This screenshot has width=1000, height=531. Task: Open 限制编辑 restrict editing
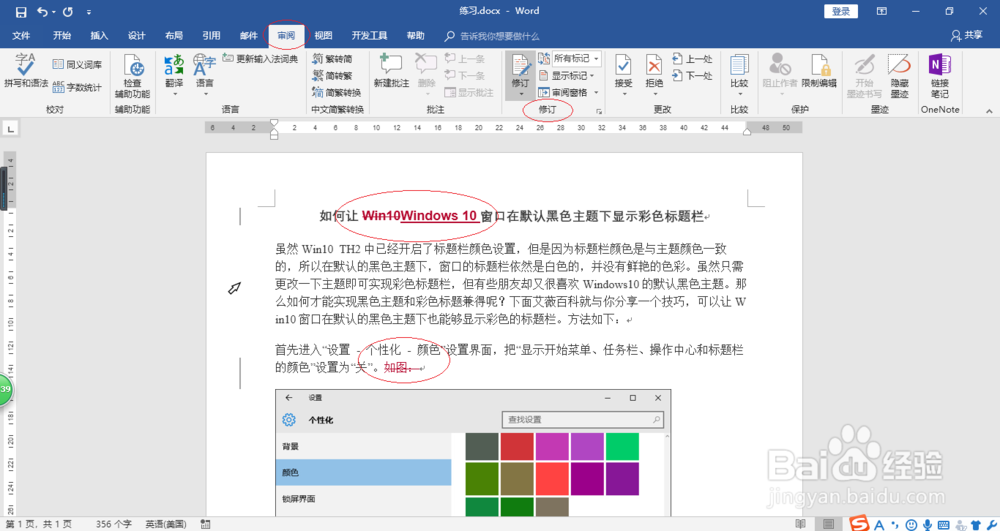click(x=819, y=71)
